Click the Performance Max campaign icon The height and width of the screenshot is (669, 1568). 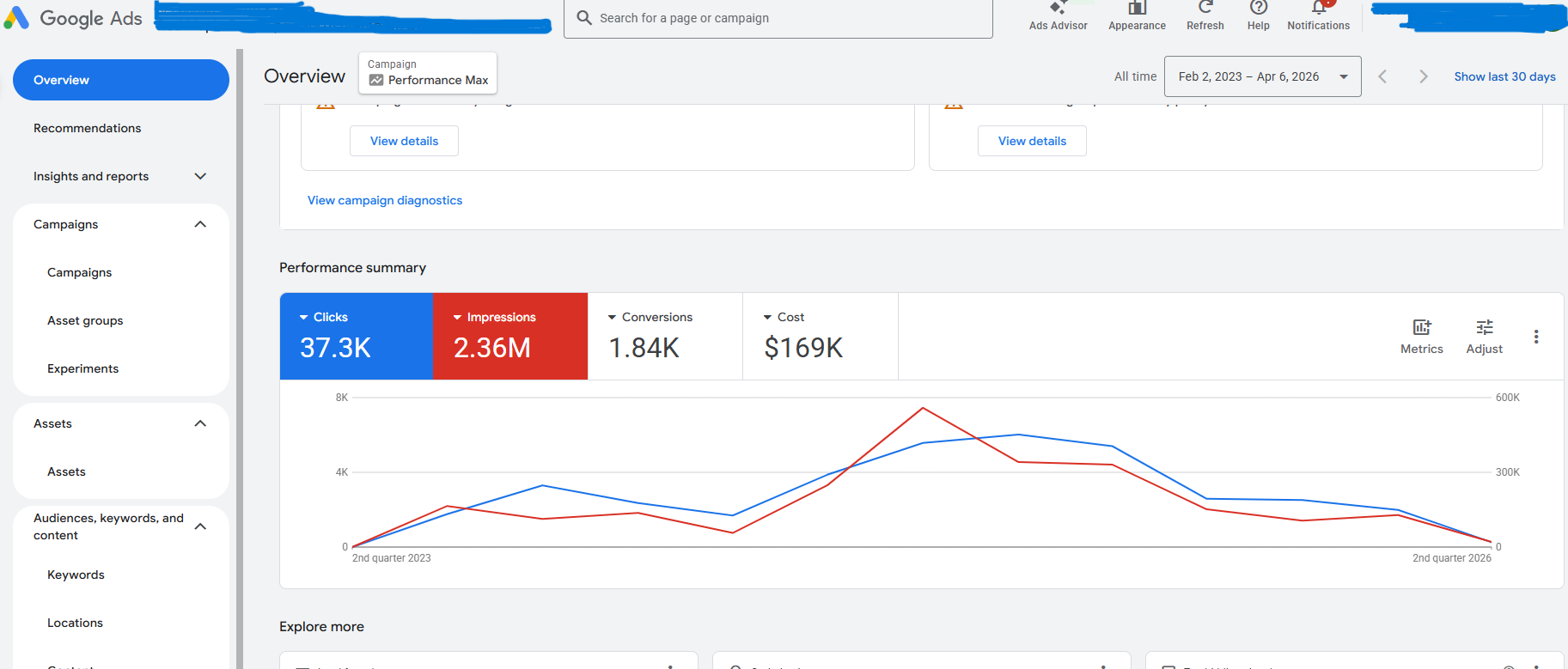coord(376,80)
